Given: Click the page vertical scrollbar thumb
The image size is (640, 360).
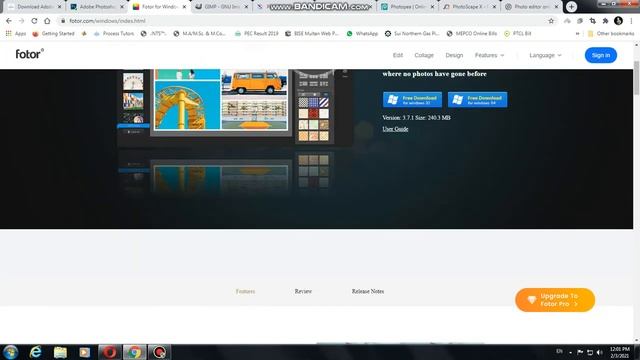Looking at the screenshot, I should click(x=636, y=78).
